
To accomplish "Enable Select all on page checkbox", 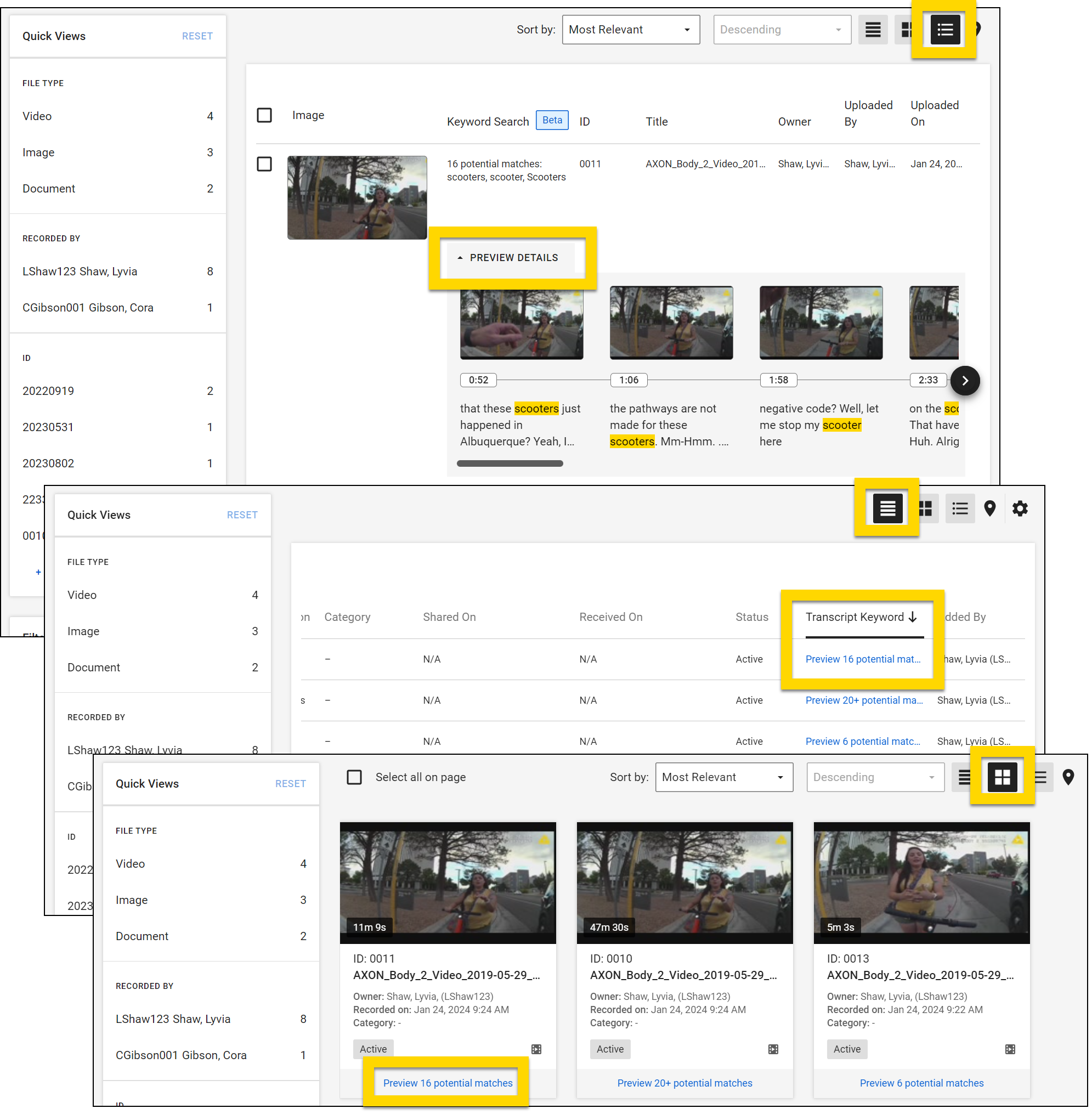I will tap(354, 777).
